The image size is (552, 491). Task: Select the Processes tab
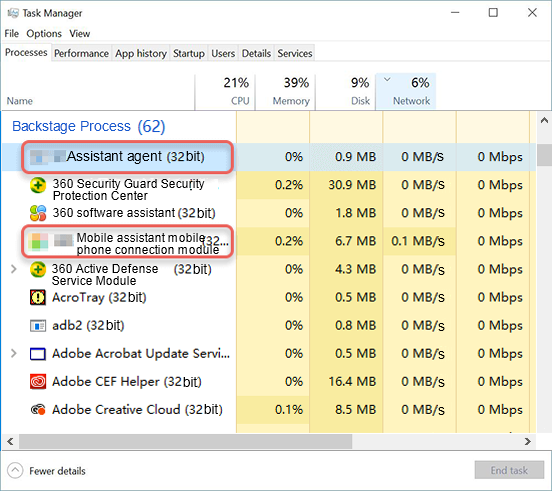coord(26,52)
